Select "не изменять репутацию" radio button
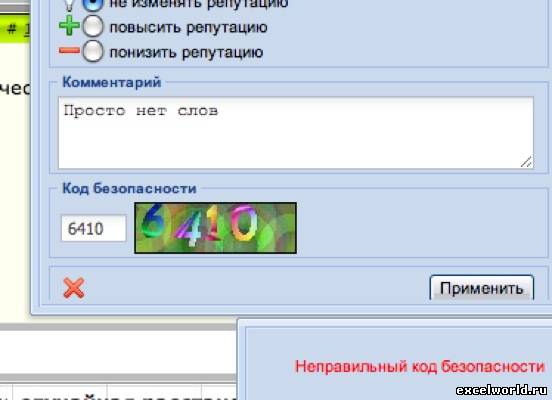 tap(93, 4)
